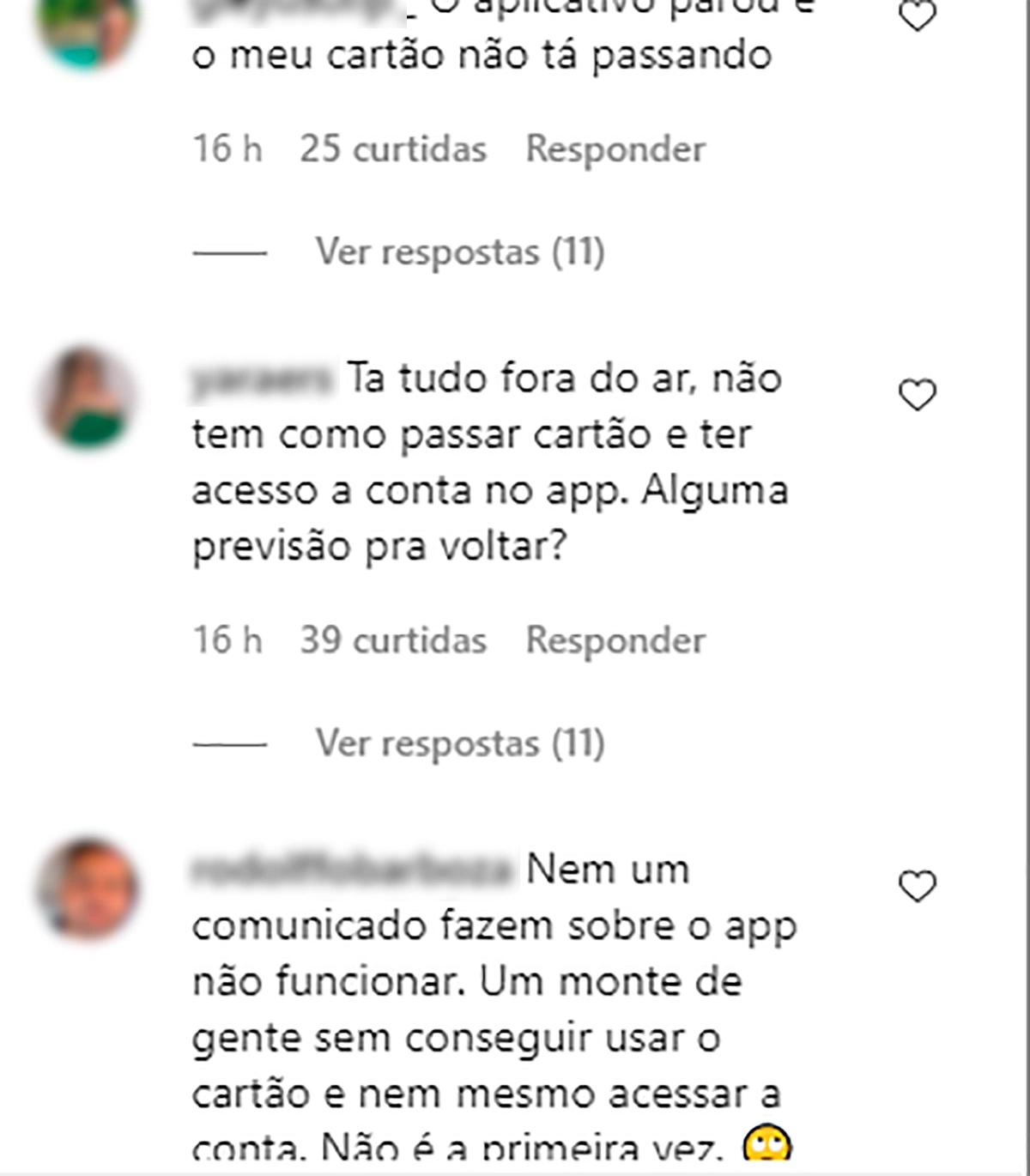The image size is (1030, 1176).
Task: View who liked: 39 curtidas
Action: 393,640
